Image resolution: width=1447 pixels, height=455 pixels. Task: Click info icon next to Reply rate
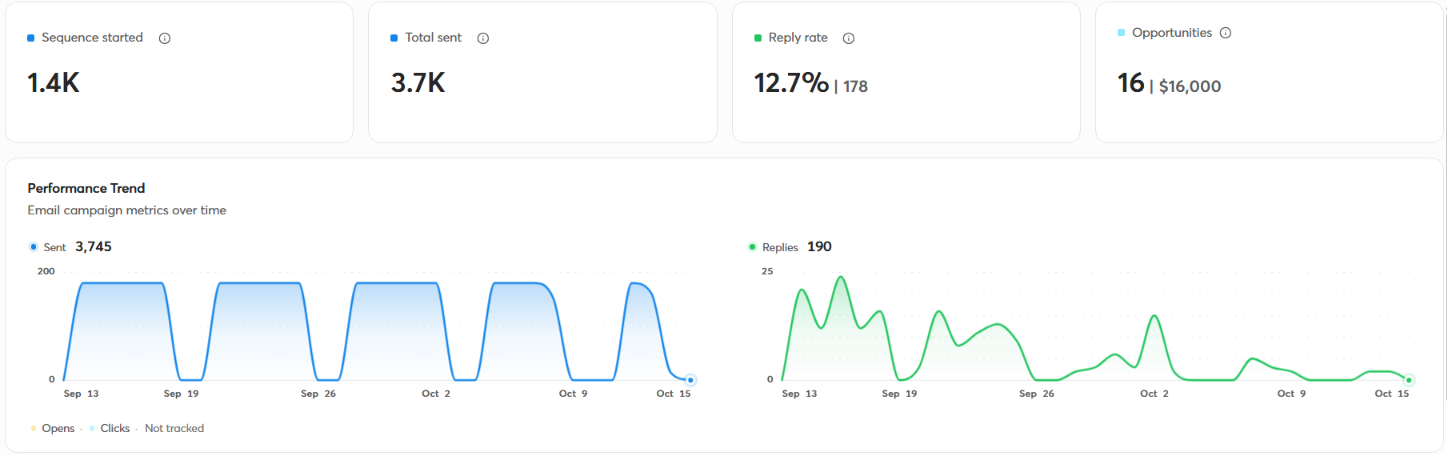[849, 38]
